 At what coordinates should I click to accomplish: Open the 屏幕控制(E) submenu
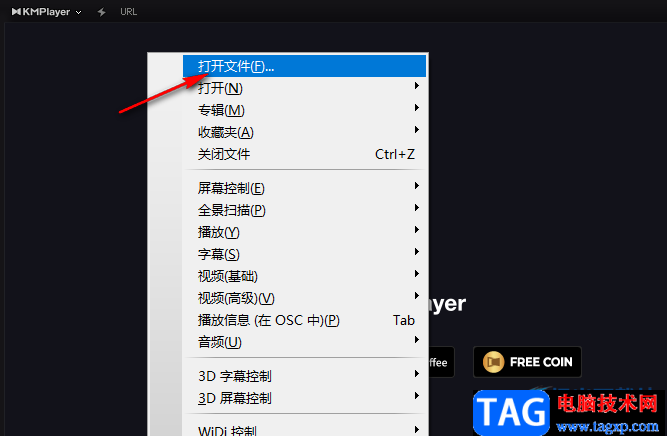pos(305,188)
